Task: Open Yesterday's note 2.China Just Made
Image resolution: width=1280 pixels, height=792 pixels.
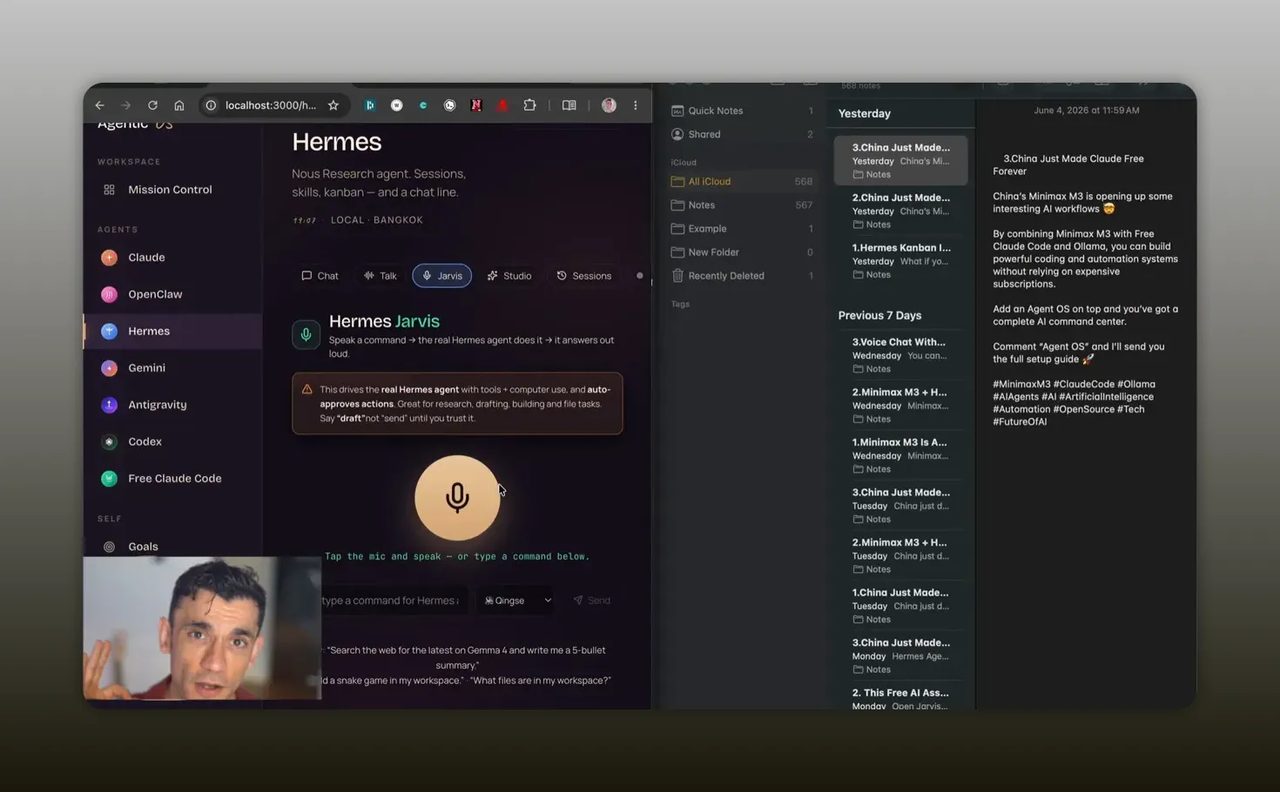Action: point(901,210)
